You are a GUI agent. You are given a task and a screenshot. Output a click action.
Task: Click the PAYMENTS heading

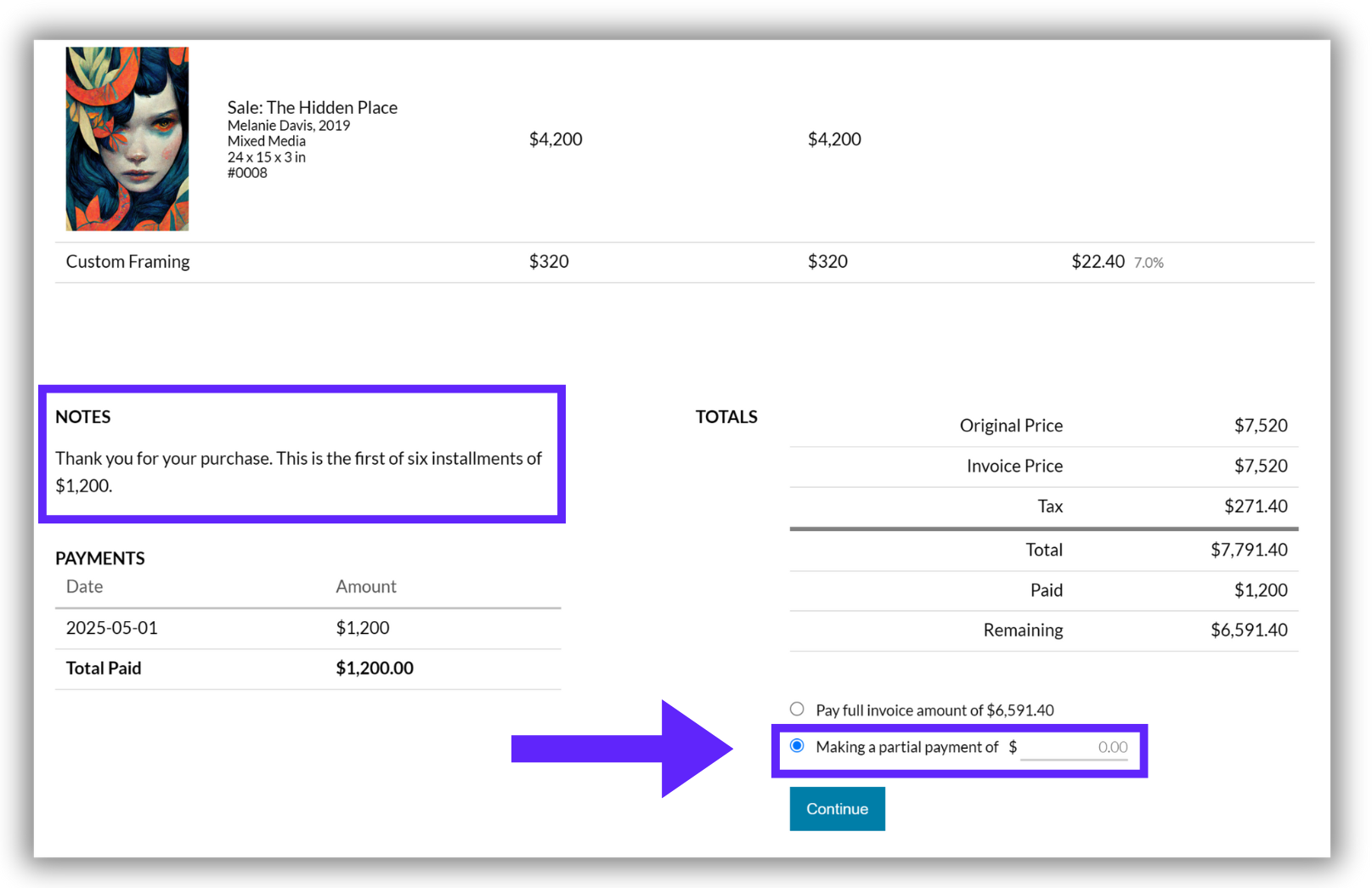[x=100, y=558]
